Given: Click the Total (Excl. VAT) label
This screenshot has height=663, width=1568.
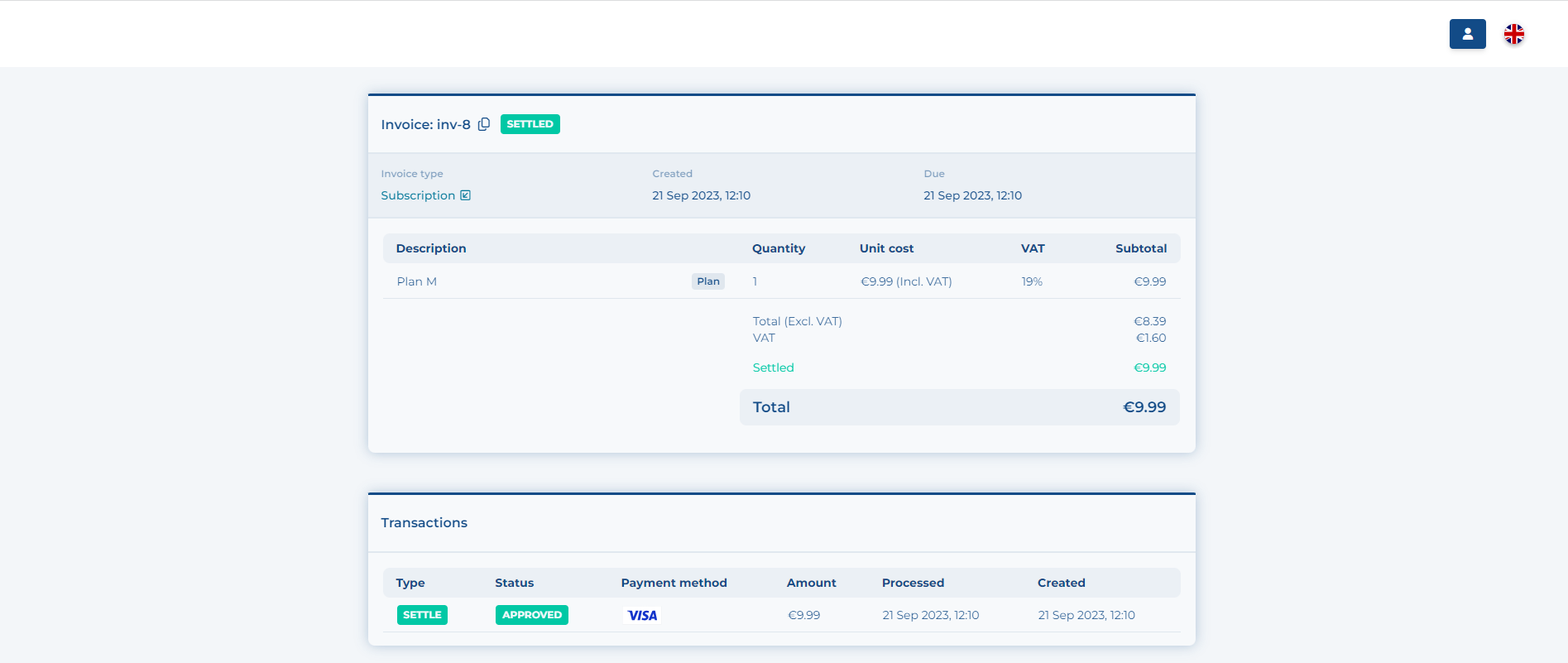Looking at the screenshot, I should (798, 321).
